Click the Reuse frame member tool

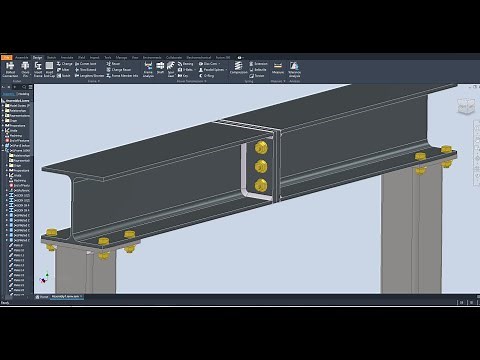(x=113, y=64)
